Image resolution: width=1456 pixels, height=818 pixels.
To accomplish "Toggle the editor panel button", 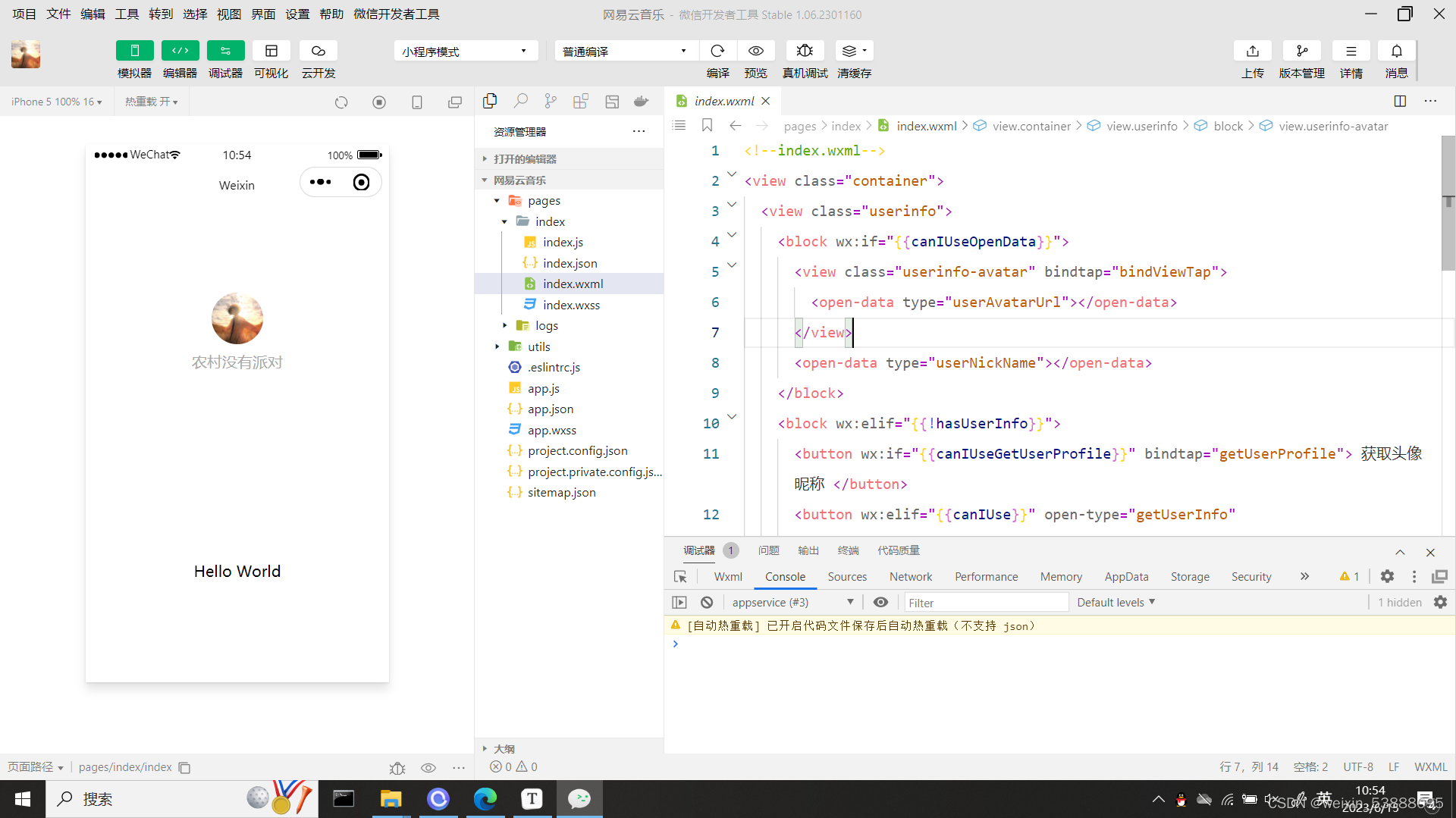I will pos(180,51).
